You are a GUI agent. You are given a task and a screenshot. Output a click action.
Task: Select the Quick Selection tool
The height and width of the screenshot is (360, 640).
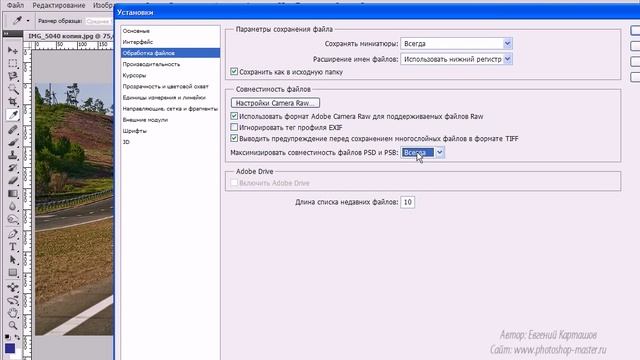(x=13, y=89)
